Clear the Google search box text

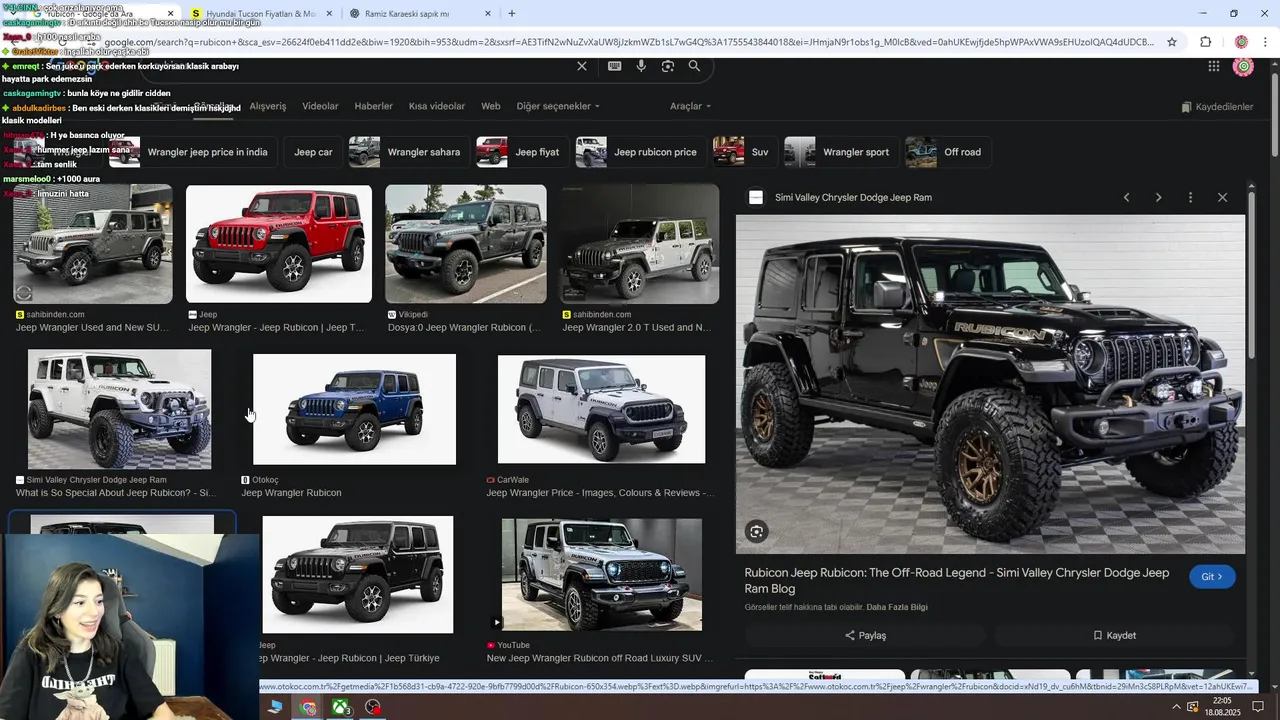point(582,66)
